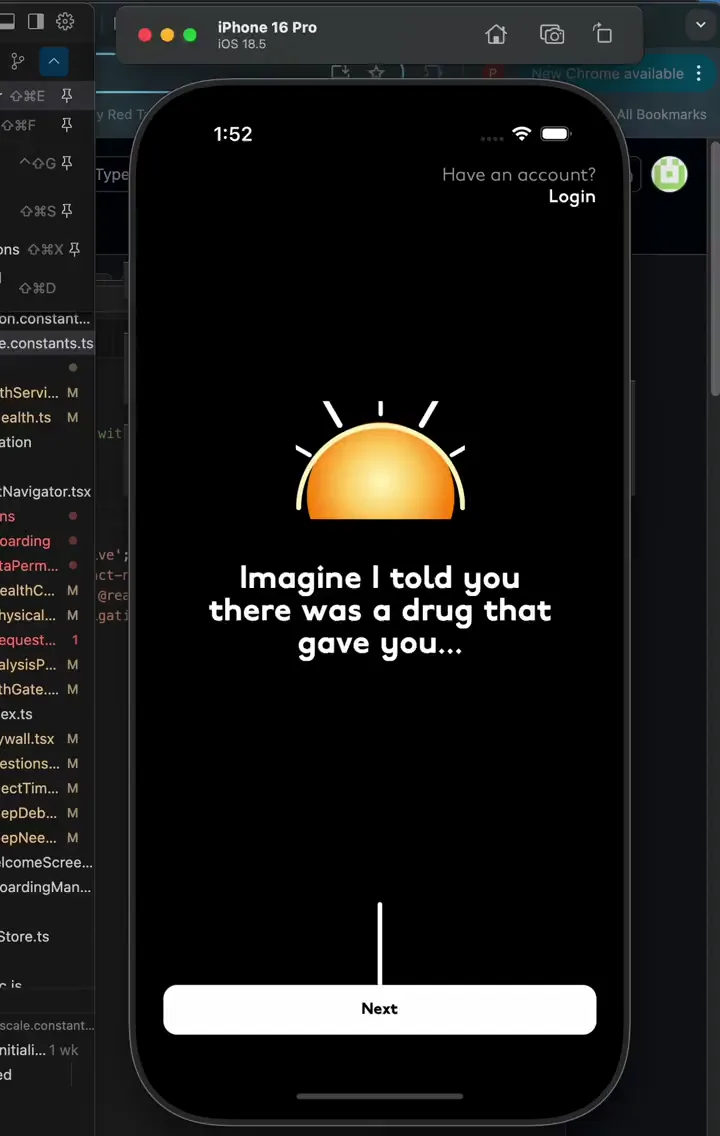Open Chrome's three-dot menu

pyautogui.click(x=698, y=74)
